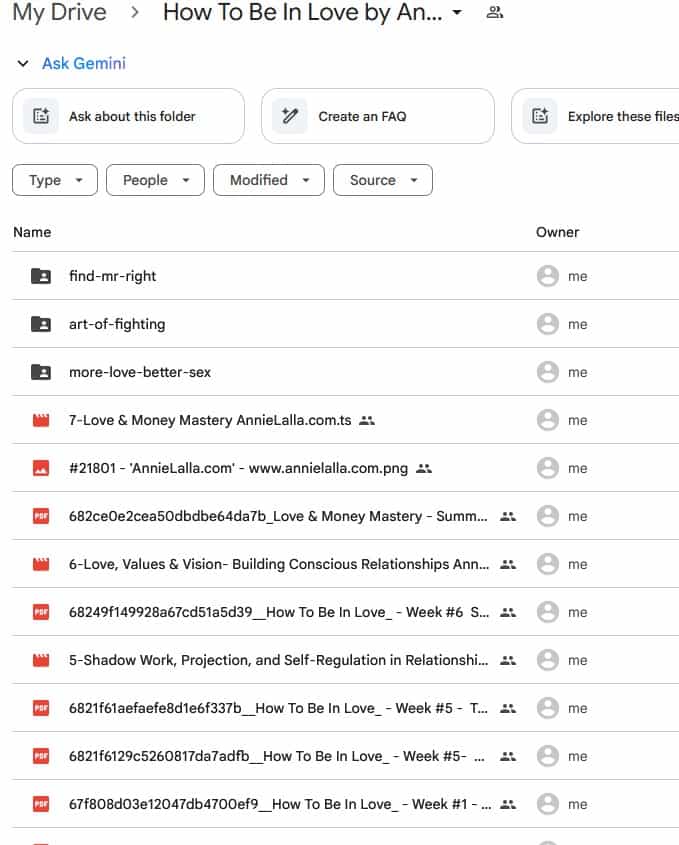Click the owner avatar on art-of-fighting row

[x=547, y=324]
